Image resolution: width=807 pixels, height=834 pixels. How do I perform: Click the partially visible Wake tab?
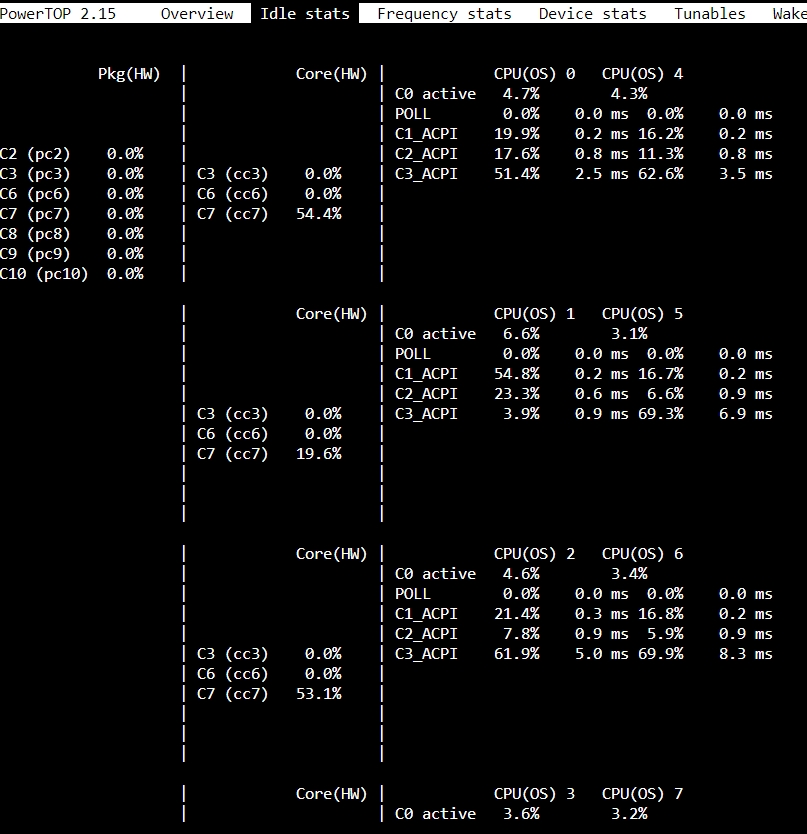pos(788,14)
